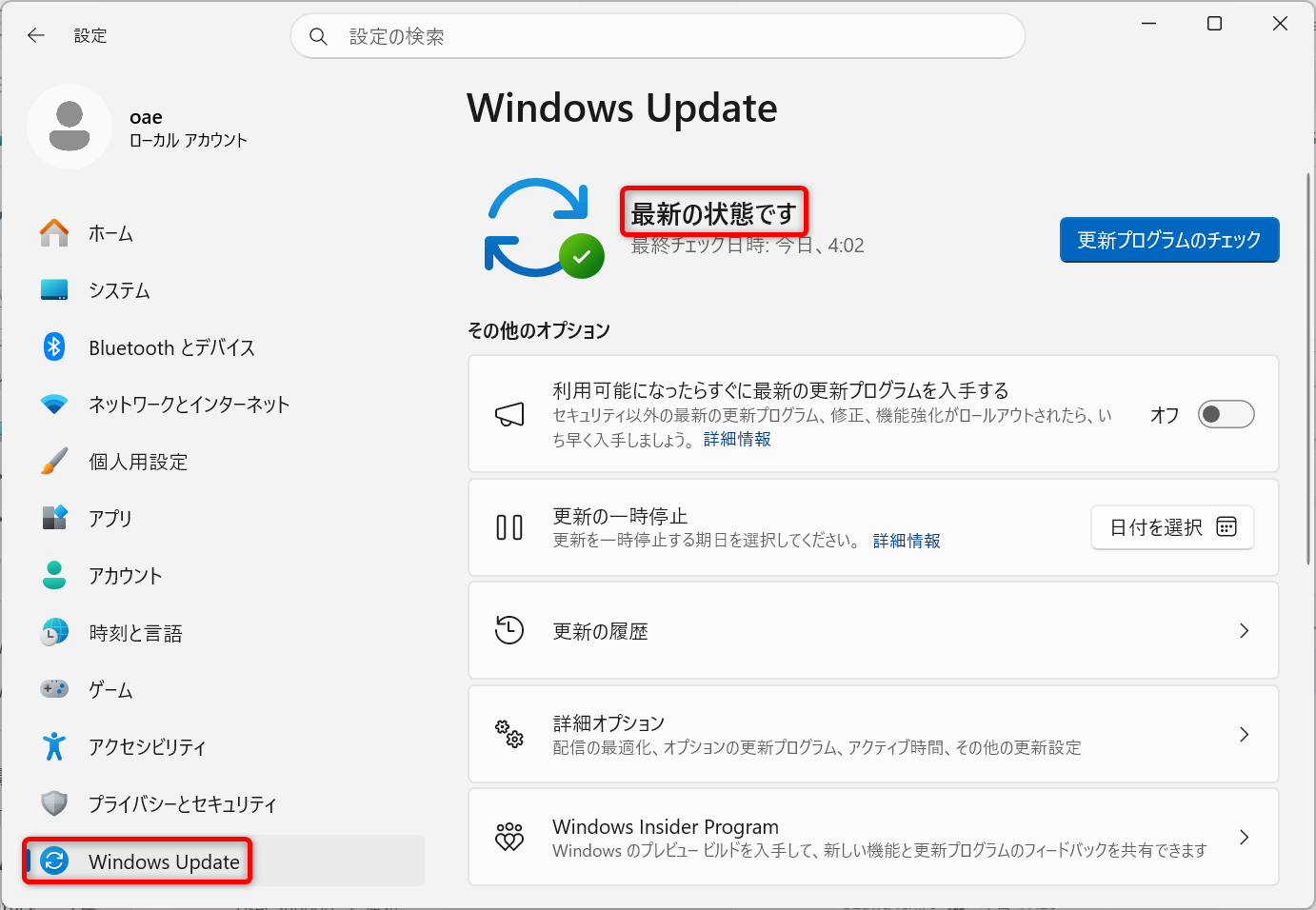Click the Accessibility figure icon
Viewport: 1316px width, 910px height.
pyautogui.click(x=54, y=746)
